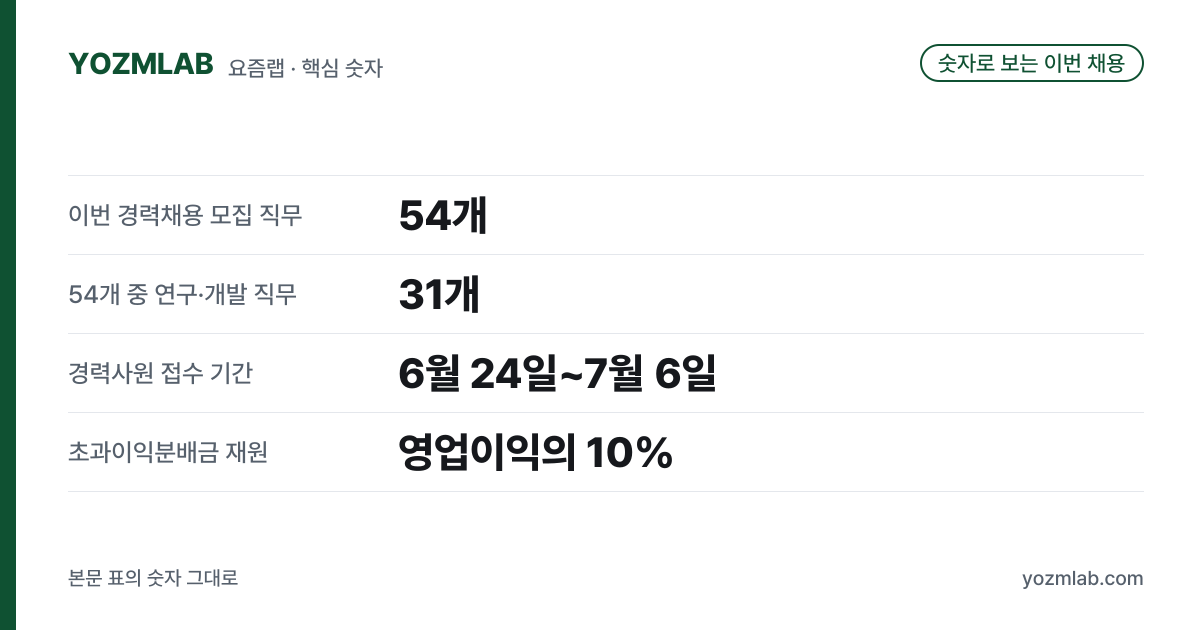Select the 경력사원 접수 기간 label

point(160,373)
